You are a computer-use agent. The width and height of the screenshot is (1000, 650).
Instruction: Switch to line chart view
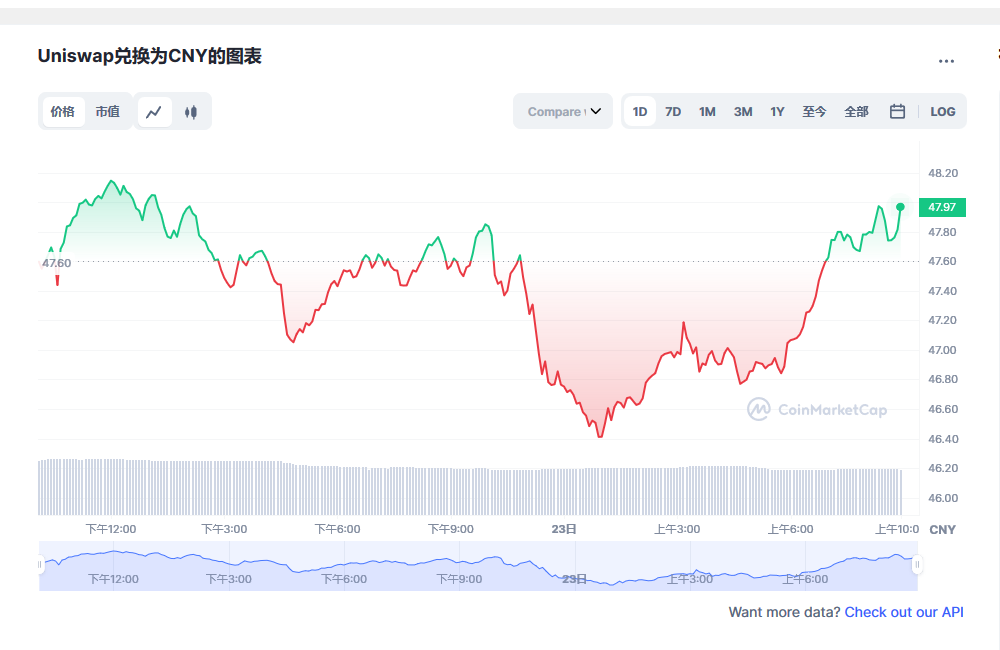[x=154, y=112]
